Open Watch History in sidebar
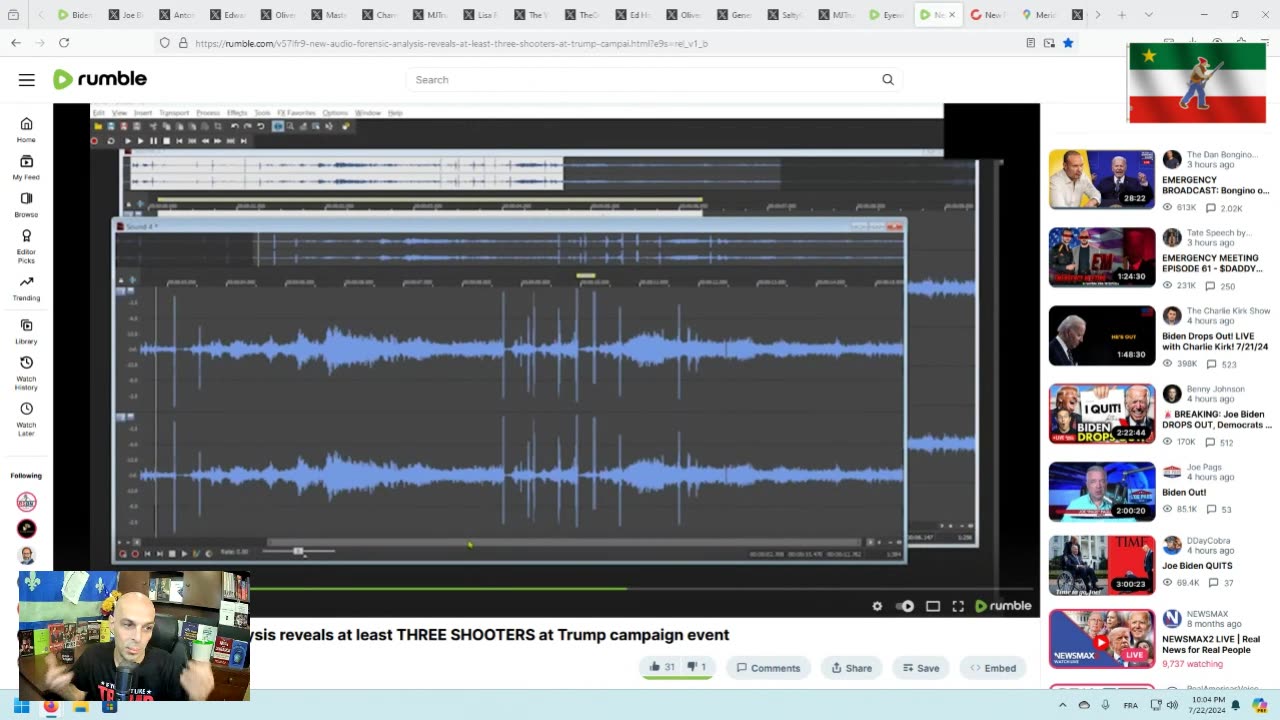This screenshot has width=1280, height=720. 26,373
